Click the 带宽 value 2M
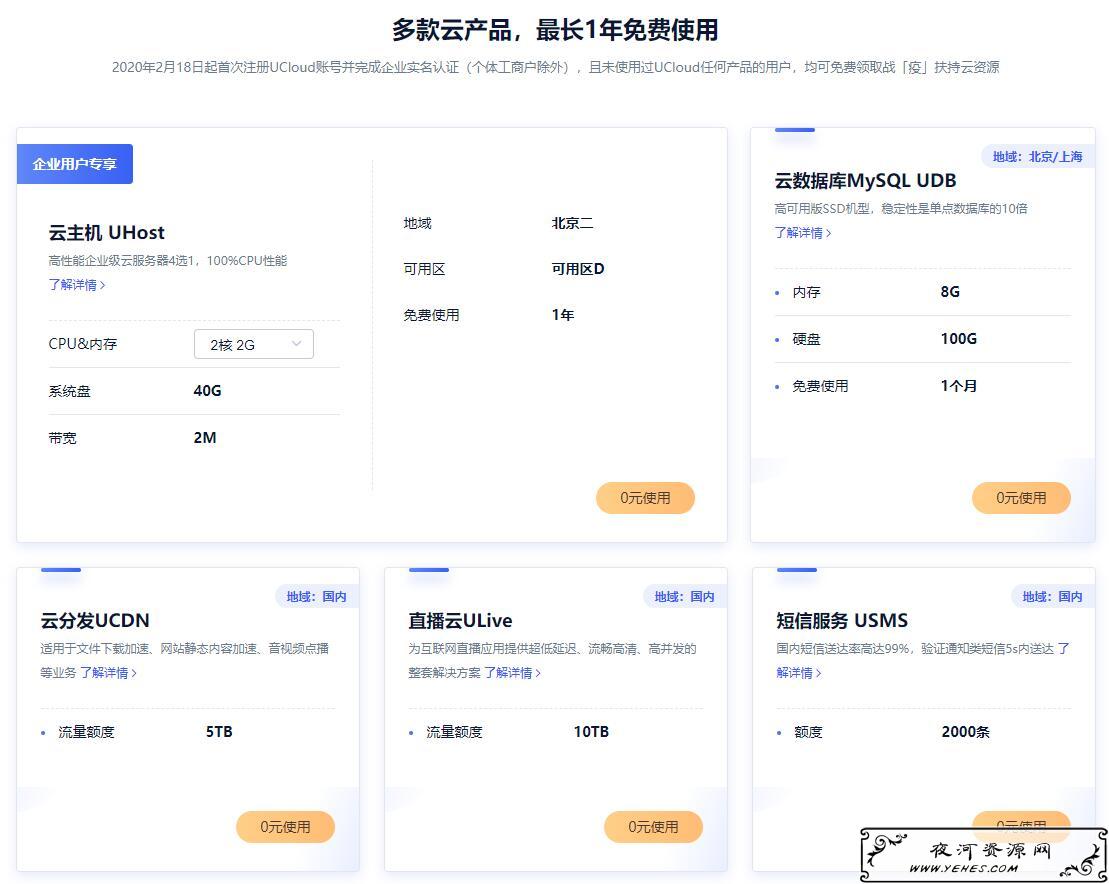This screenshot has height=884, width=1109. [205, 438]
